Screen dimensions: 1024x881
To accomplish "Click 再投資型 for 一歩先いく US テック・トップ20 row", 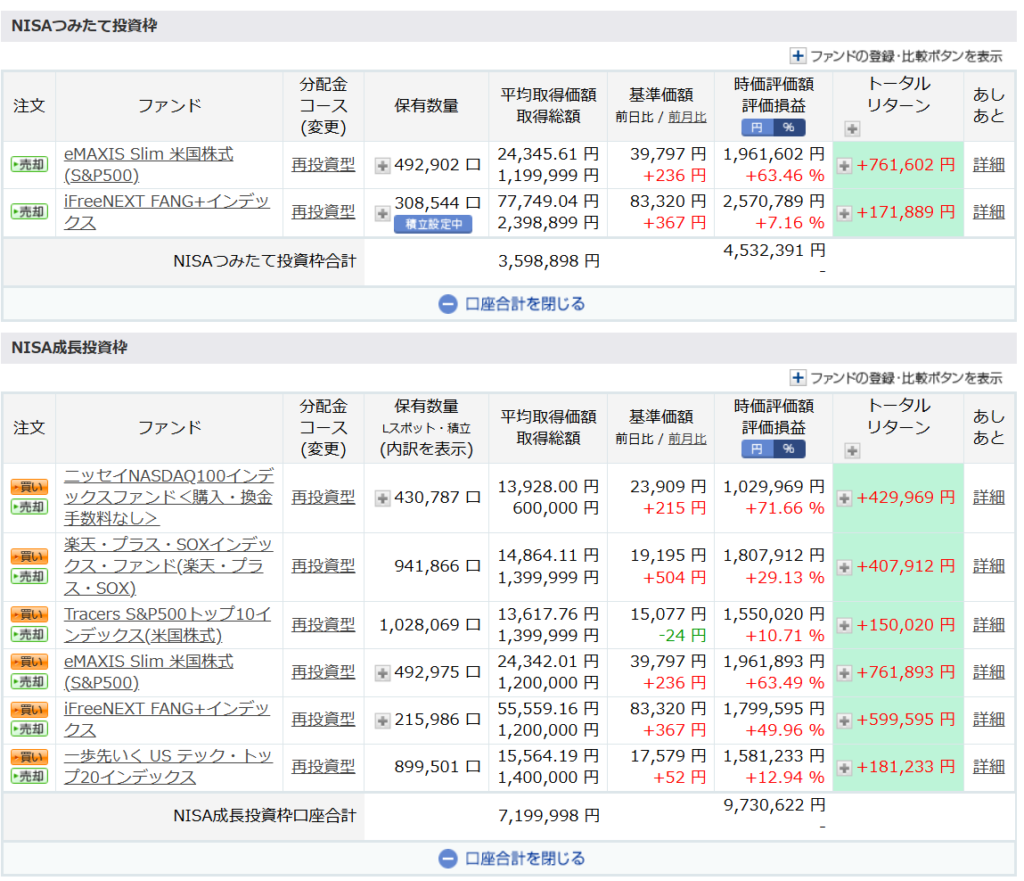I will pyautogui.click(x=323, y=766).
